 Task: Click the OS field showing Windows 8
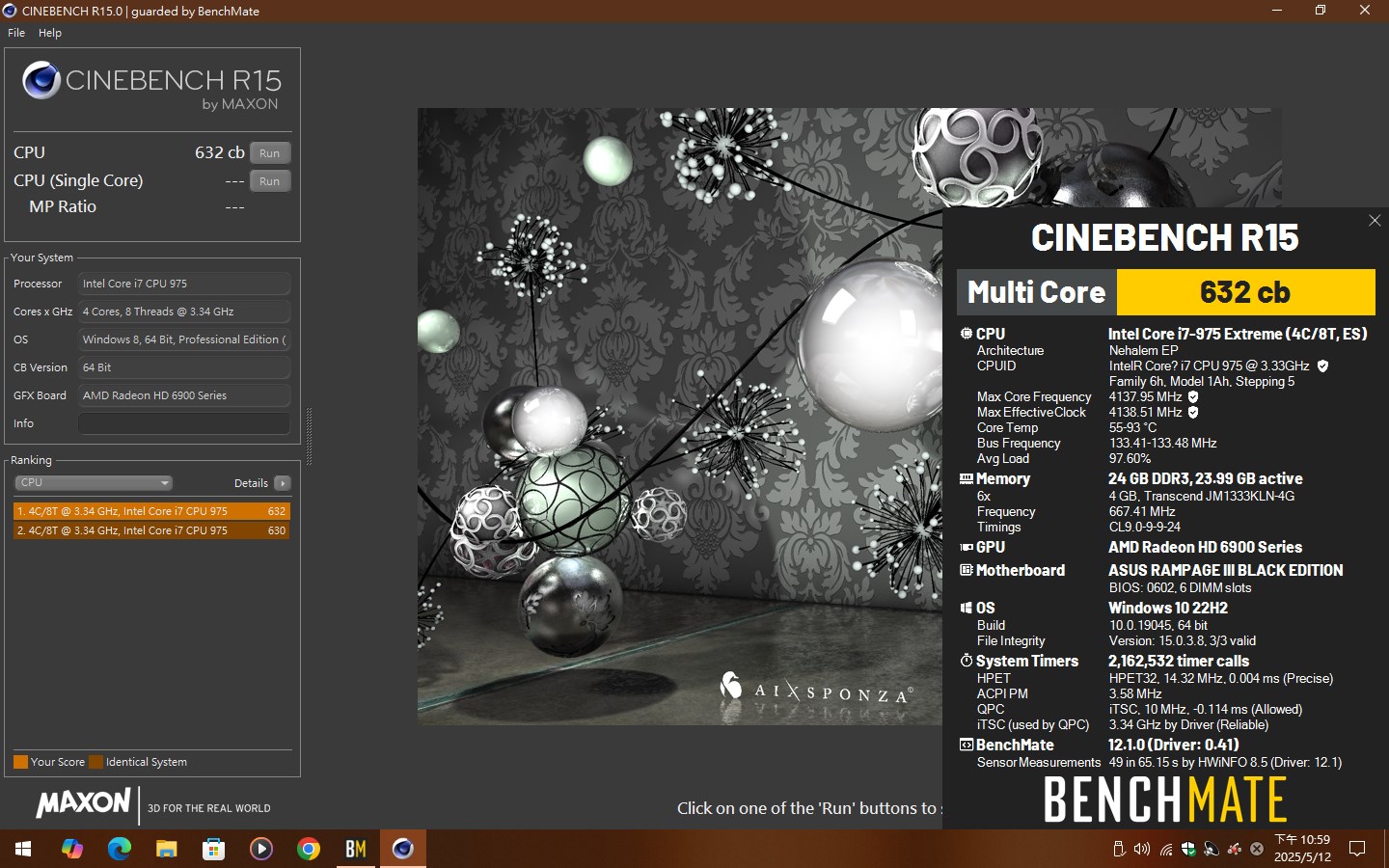pos(184,339)
